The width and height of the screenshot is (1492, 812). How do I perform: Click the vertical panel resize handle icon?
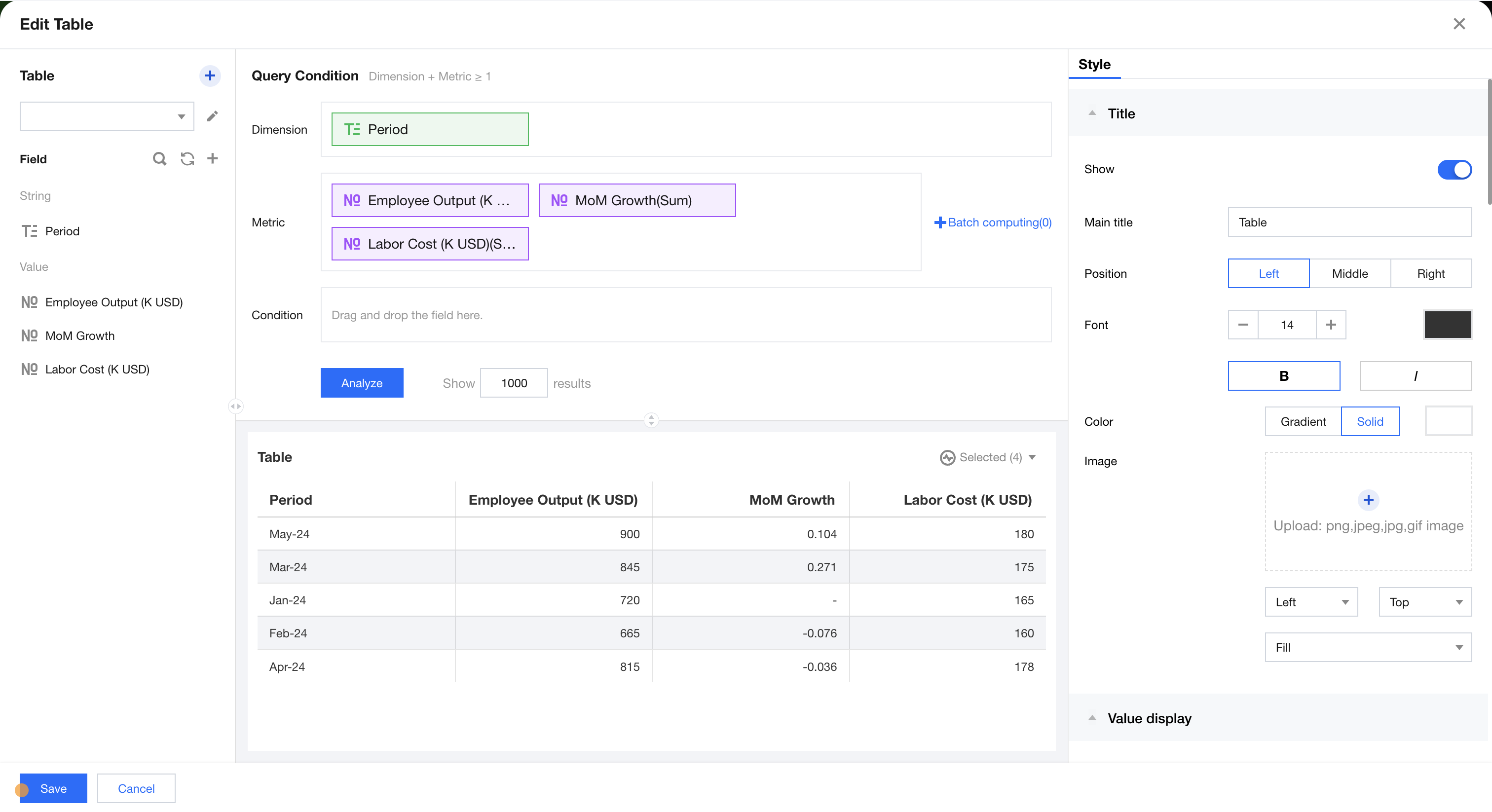pos(651,420)
